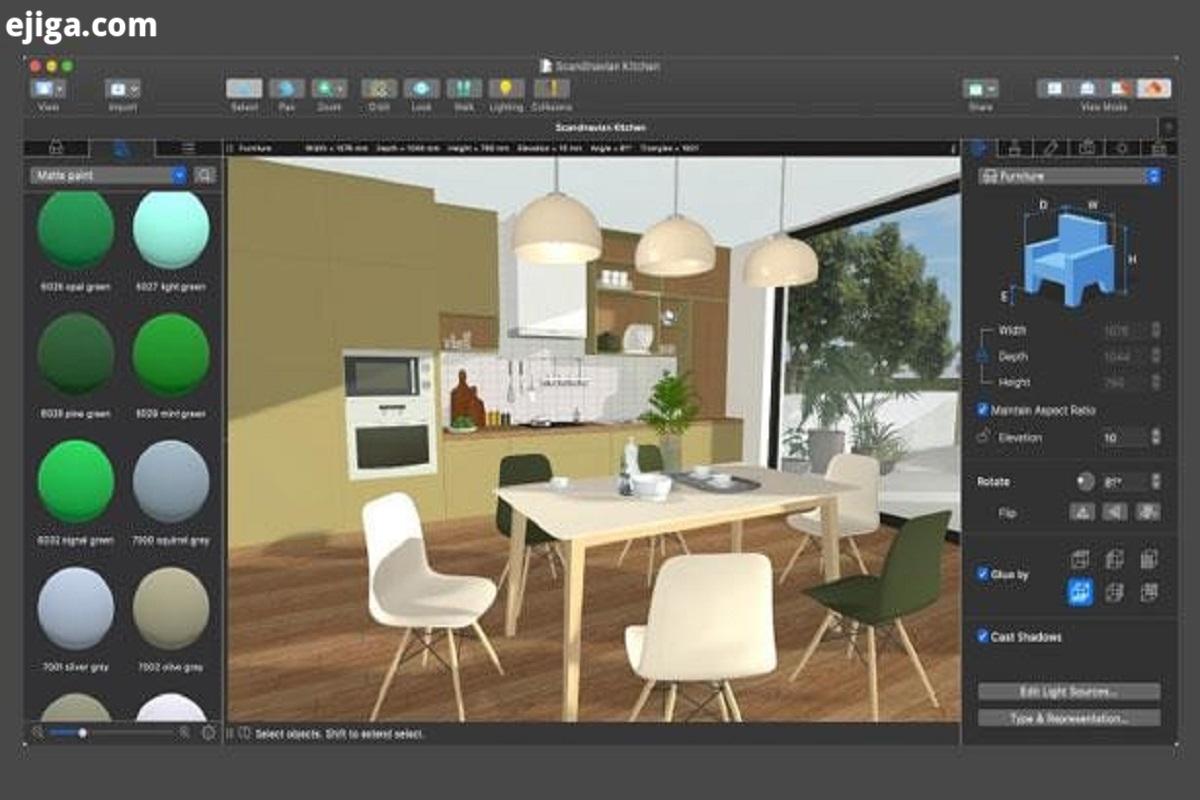Click the large thumbnail zoom-in magnifier
The image size is (1200, 800).
coord(184,732)
